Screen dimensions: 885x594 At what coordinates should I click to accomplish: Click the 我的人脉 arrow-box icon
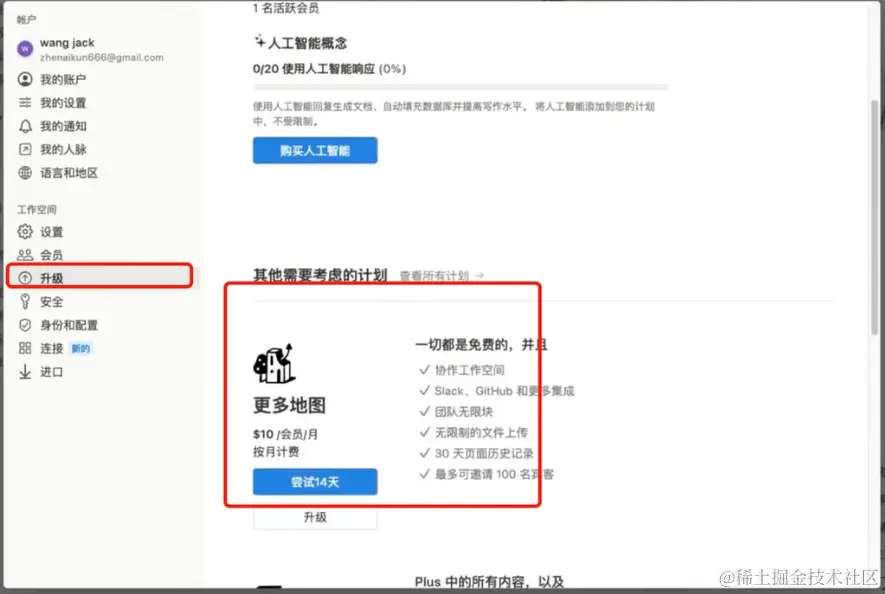click(25, 149)
